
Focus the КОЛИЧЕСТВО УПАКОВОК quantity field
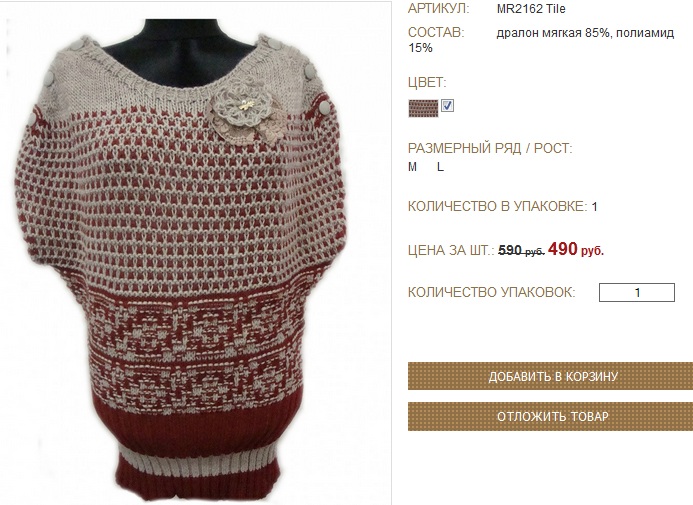(636, 292)
